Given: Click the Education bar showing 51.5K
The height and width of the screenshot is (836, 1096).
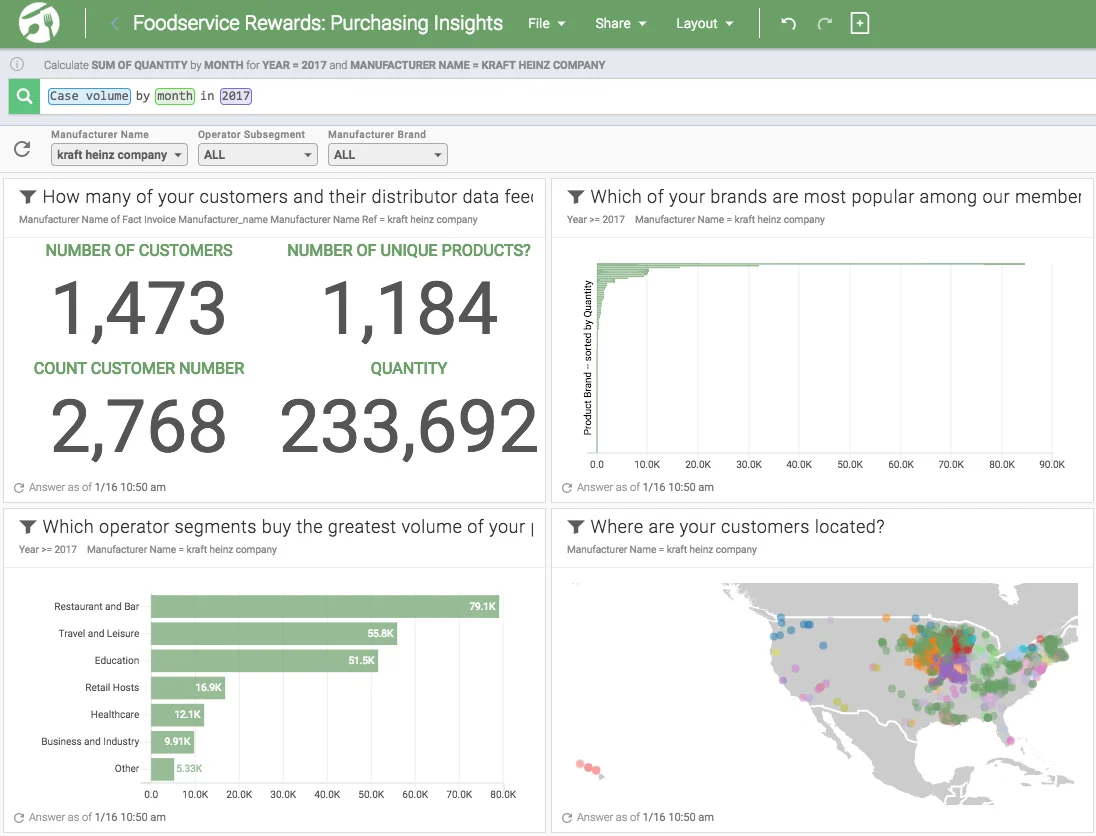Looking at the screenshot, I should (x=264, y=661).
